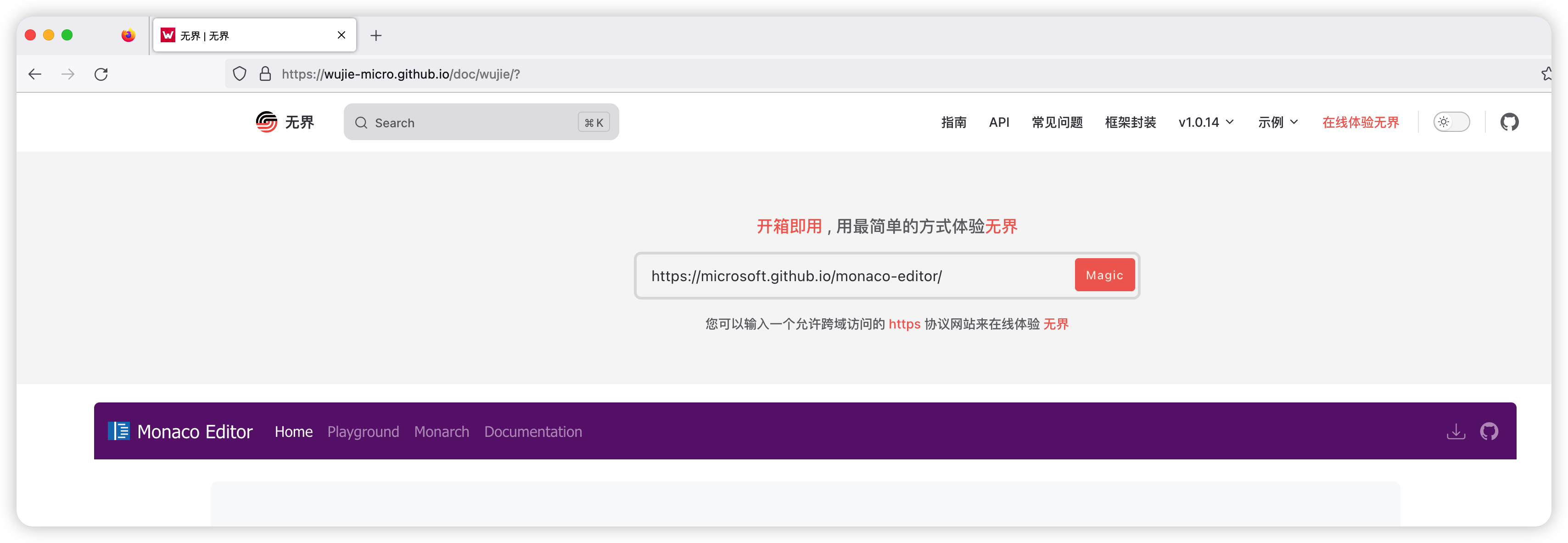Screen dimensions: 1568x543
Task: Click the download icon in the Monaco navbar
Action: coord(1456,431)
